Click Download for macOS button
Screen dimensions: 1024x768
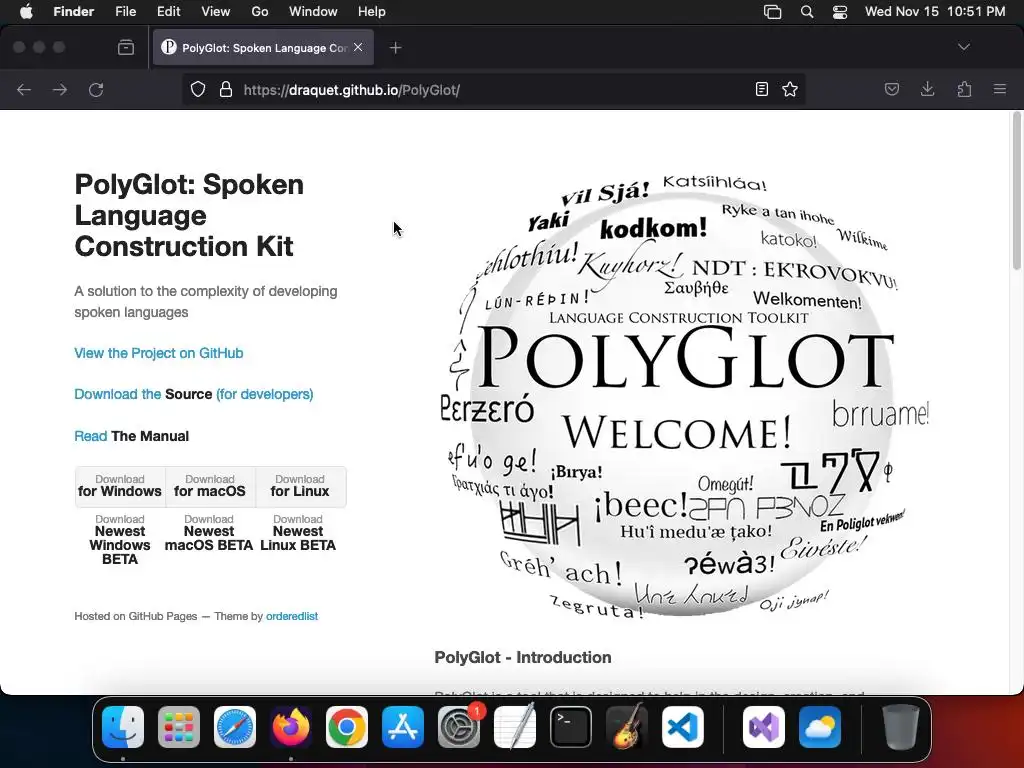[x=210, y=487]
